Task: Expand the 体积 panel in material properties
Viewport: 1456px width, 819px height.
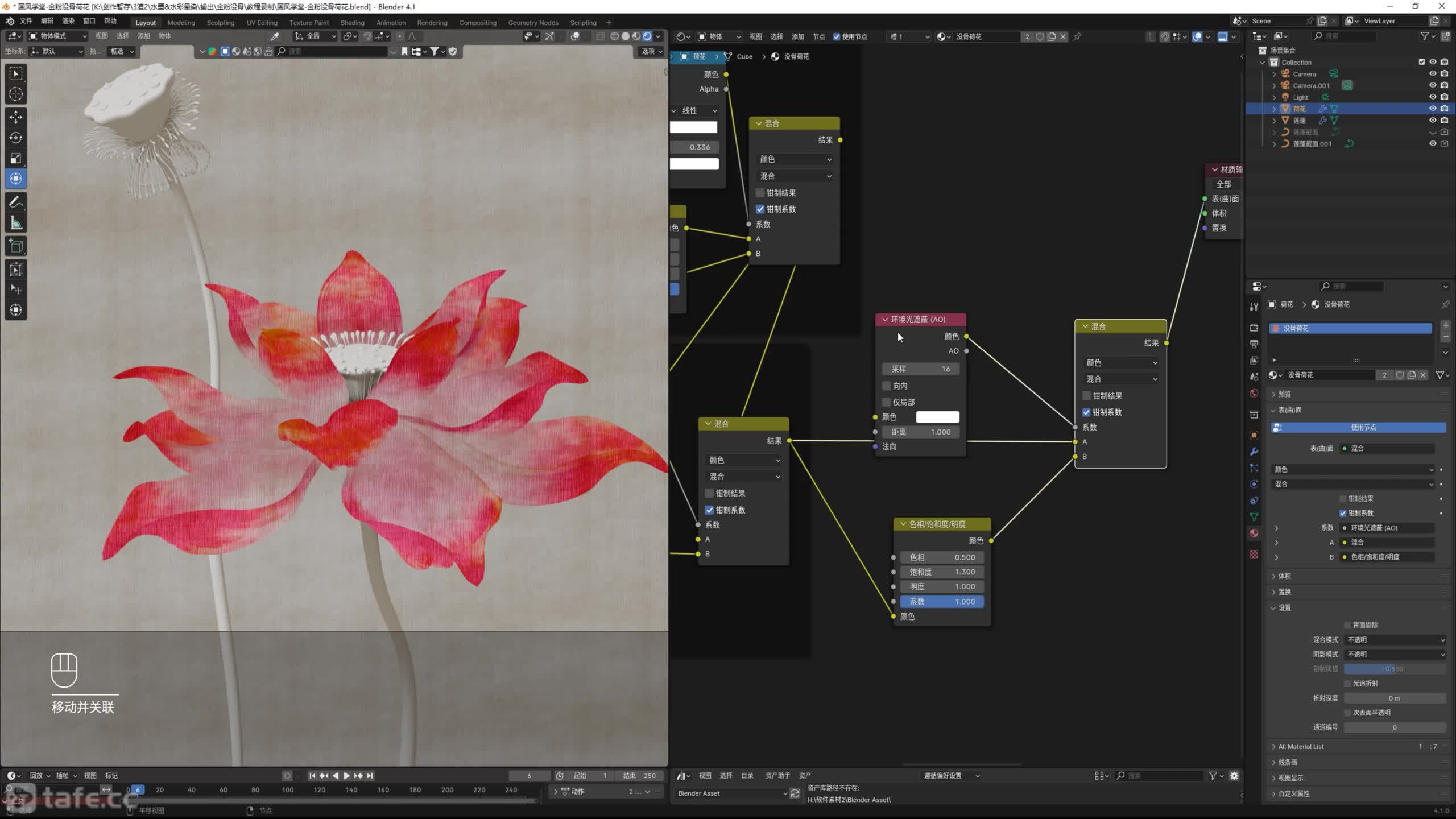Action: click(1284, 576)
